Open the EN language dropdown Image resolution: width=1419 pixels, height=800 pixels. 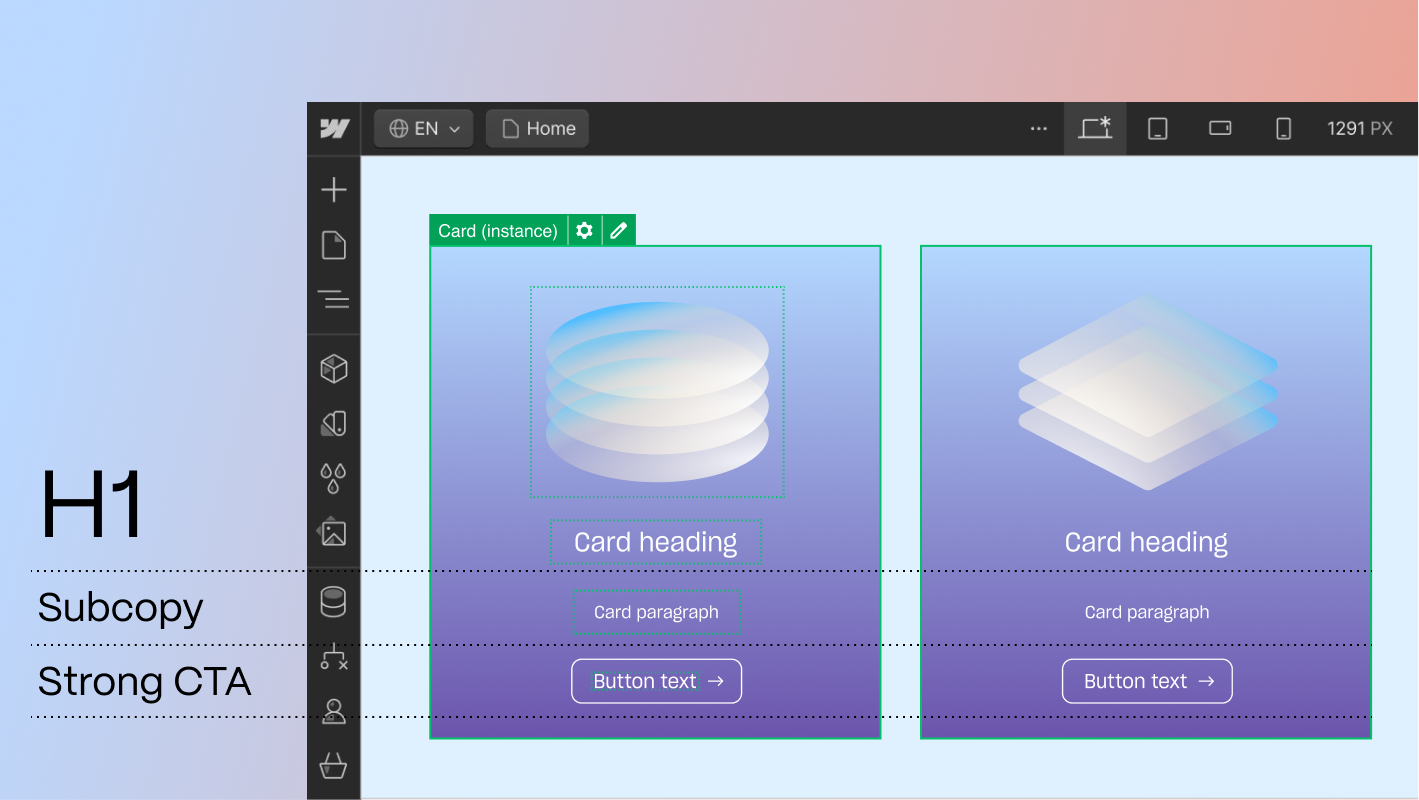point(422,128)
